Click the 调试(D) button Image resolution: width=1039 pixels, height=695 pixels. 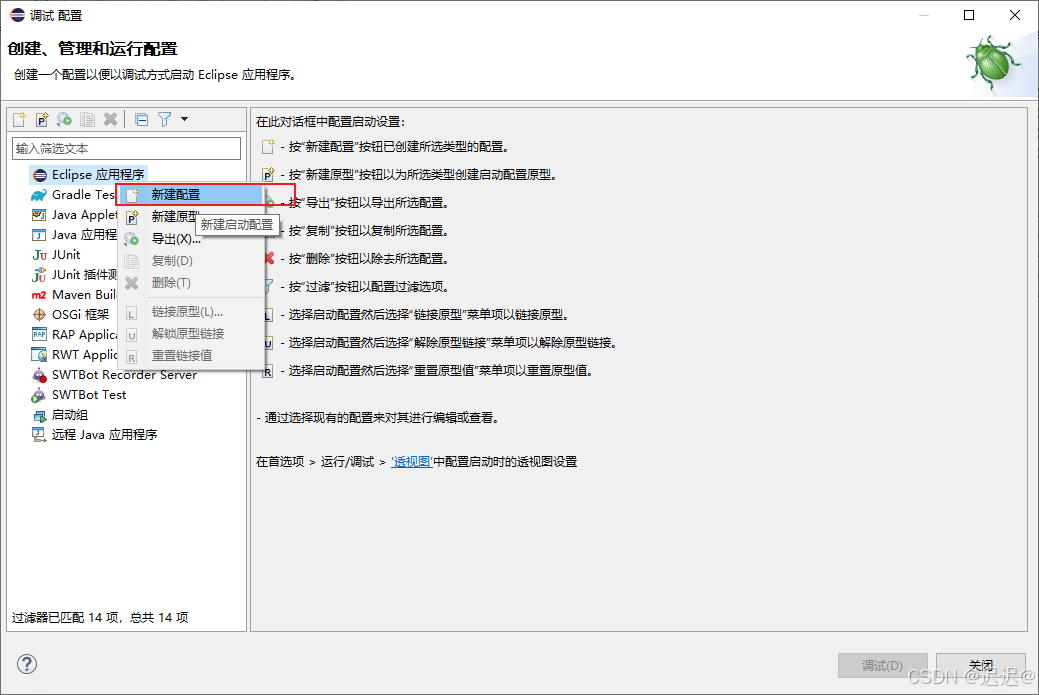882,665
